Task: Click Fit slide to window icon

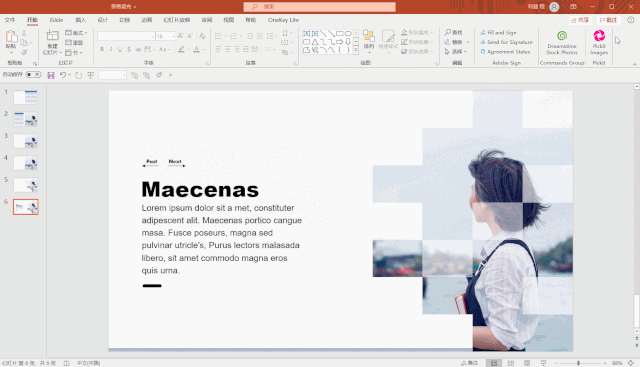Action: 631,363
